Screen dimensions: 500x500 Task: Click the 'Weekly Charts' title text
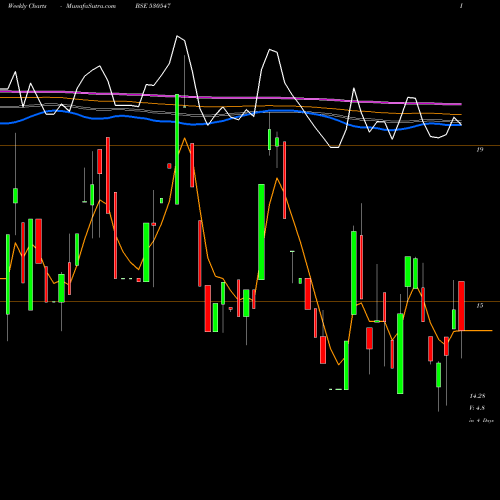pyautogui.click(x=27, y=6)
